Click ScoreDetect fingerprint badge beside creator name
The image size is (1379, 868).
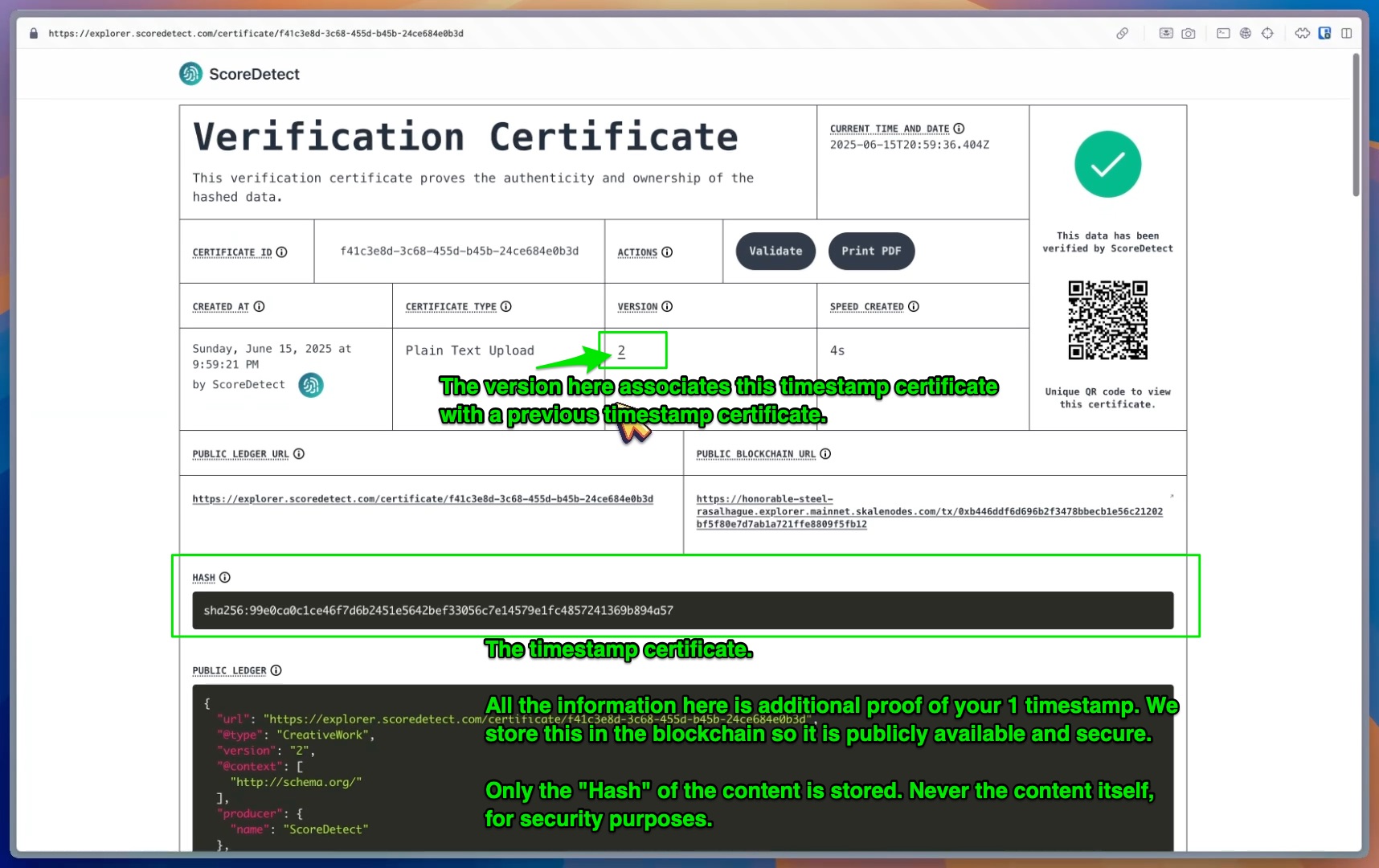tap(311, 385)
